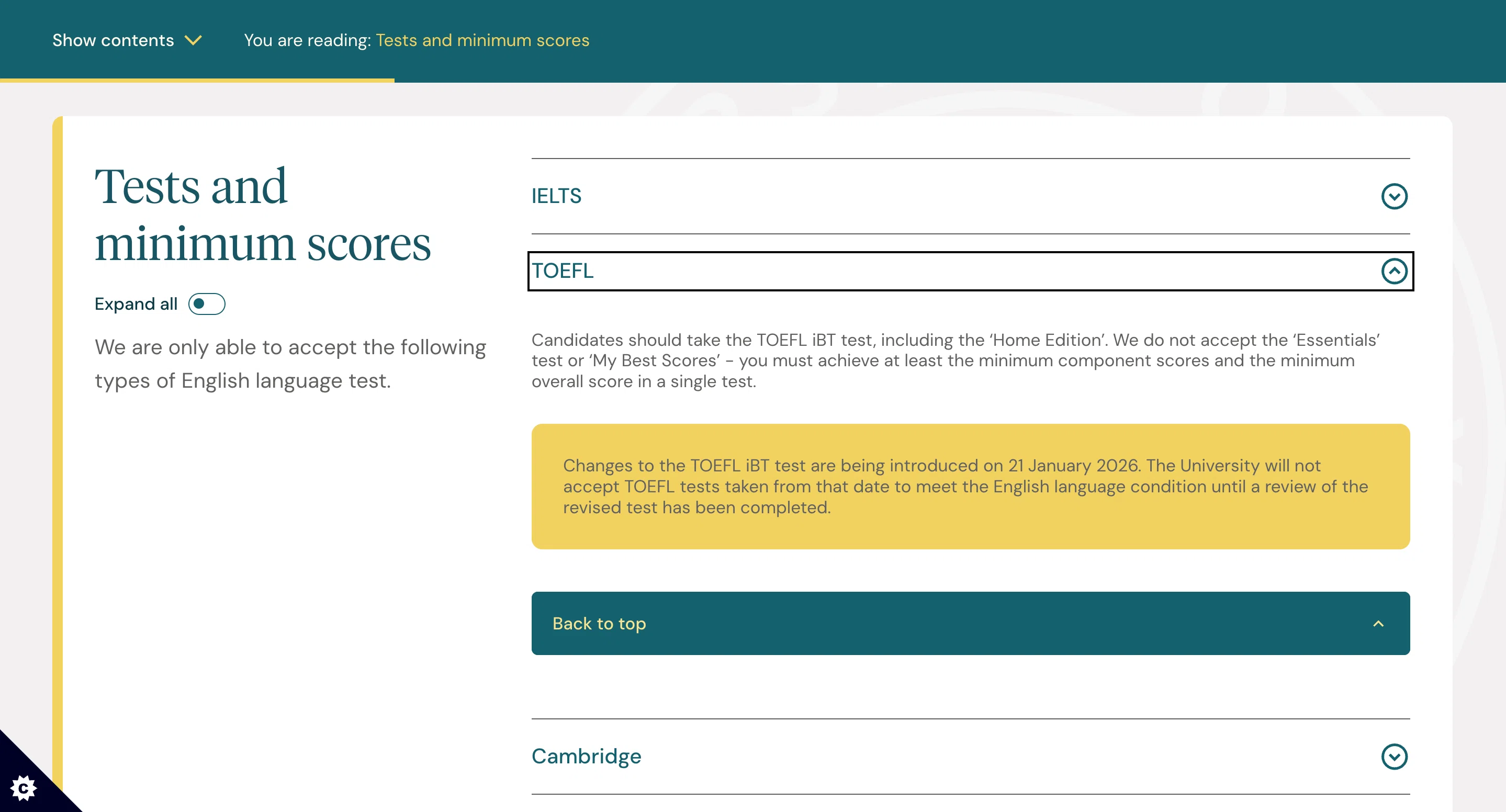Screen dimensions: 1506x812
Task: Collapse the TOEFL accordion heading
Action: click(971, 271)
